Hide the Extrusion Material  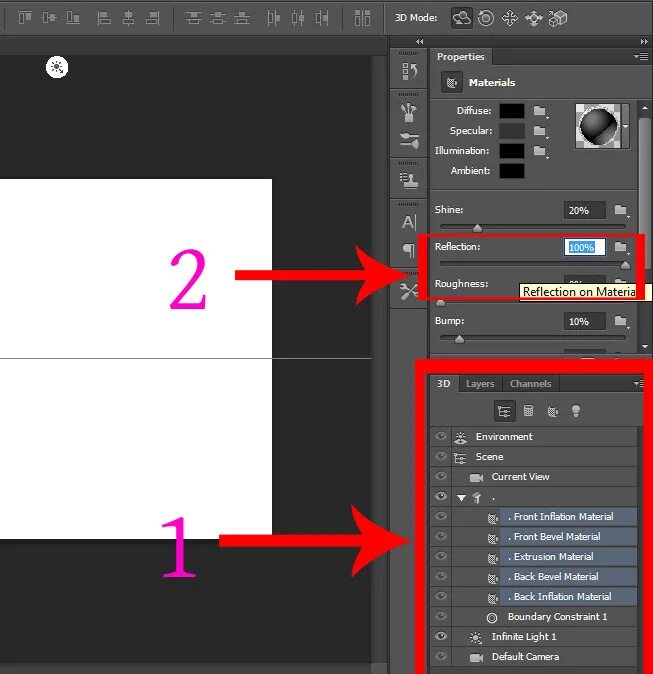point(441,556)
